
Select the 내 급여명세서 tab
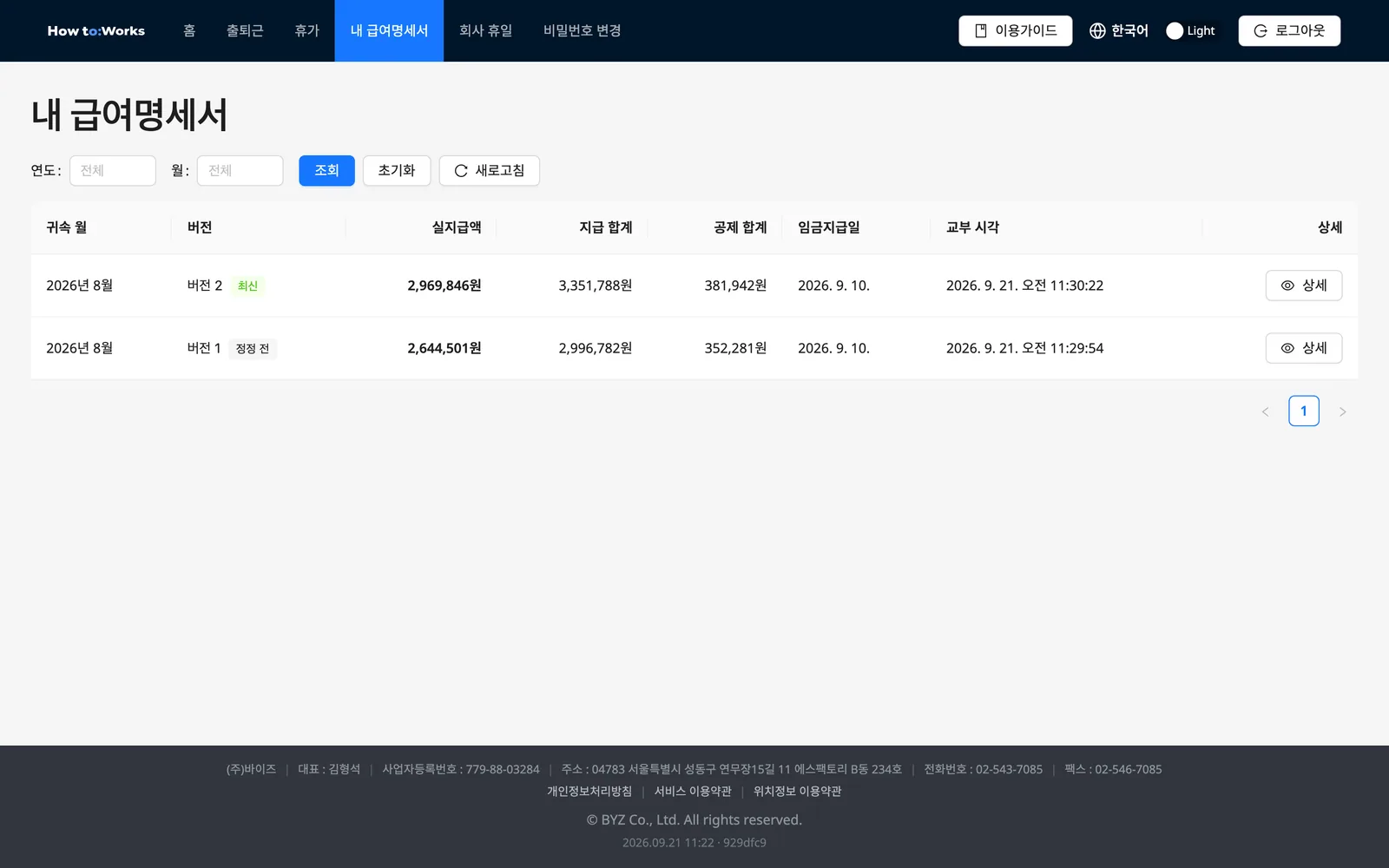tap(389, 30)
